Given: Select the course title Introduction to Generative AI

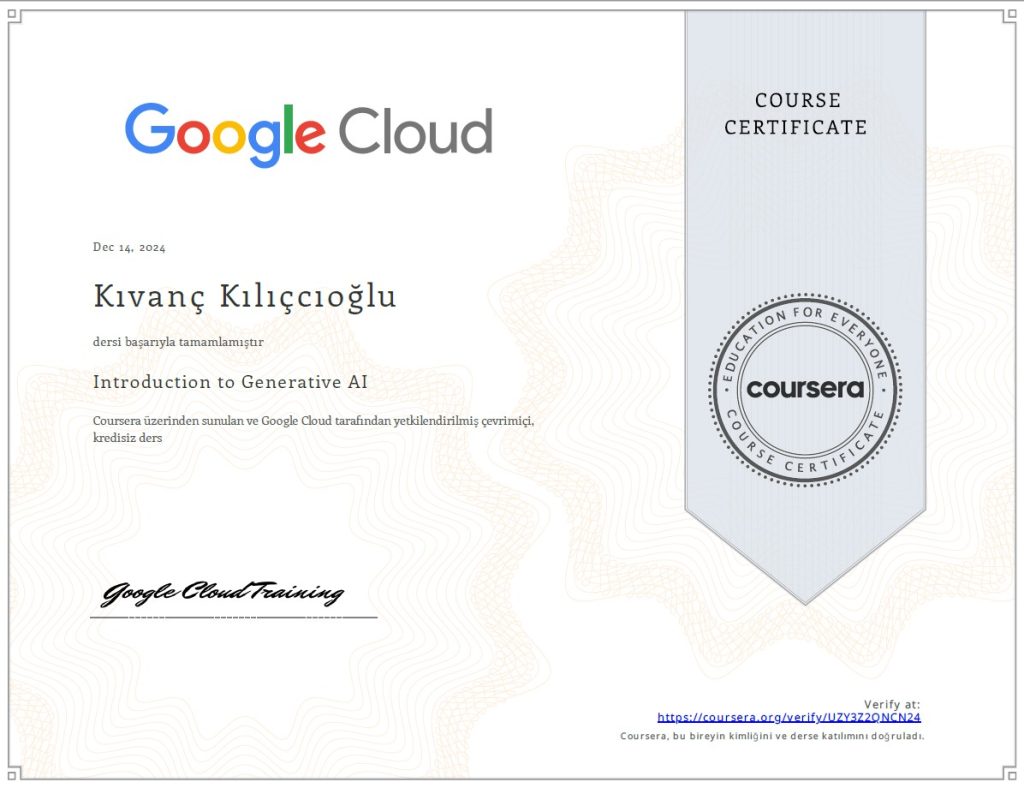Looking at the screenshot, I should (x=230, y=381).
